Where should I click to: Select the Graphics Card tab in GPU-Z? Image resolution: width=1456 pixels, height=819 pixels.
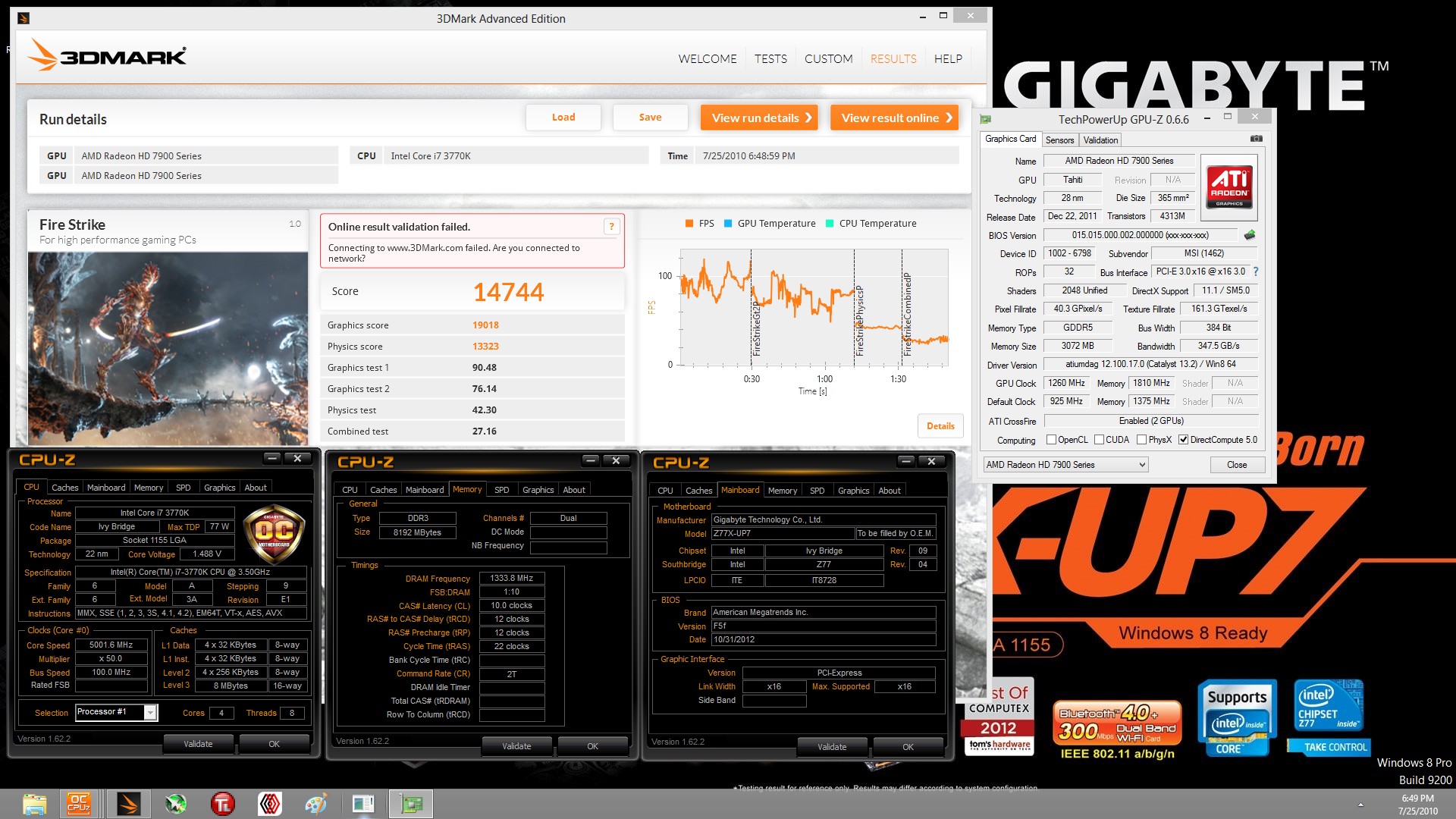pos(1010,140)
